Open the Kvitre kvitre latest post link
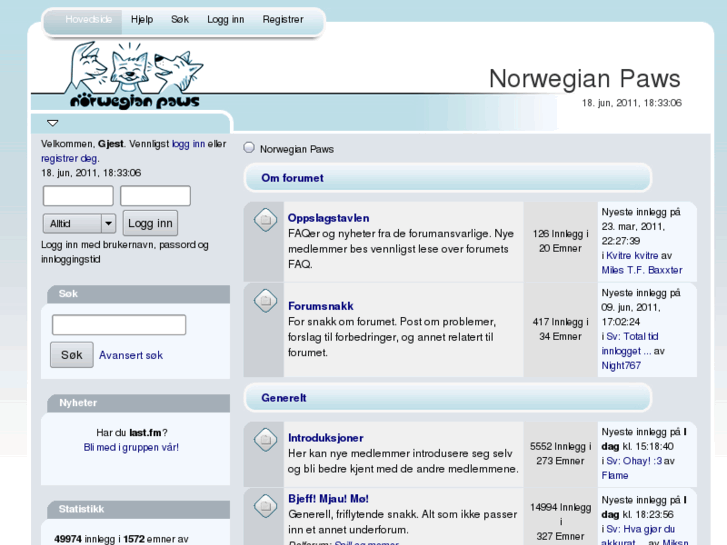Image resolution: width=727 pixels, height=545 pixels. [632, 256]
